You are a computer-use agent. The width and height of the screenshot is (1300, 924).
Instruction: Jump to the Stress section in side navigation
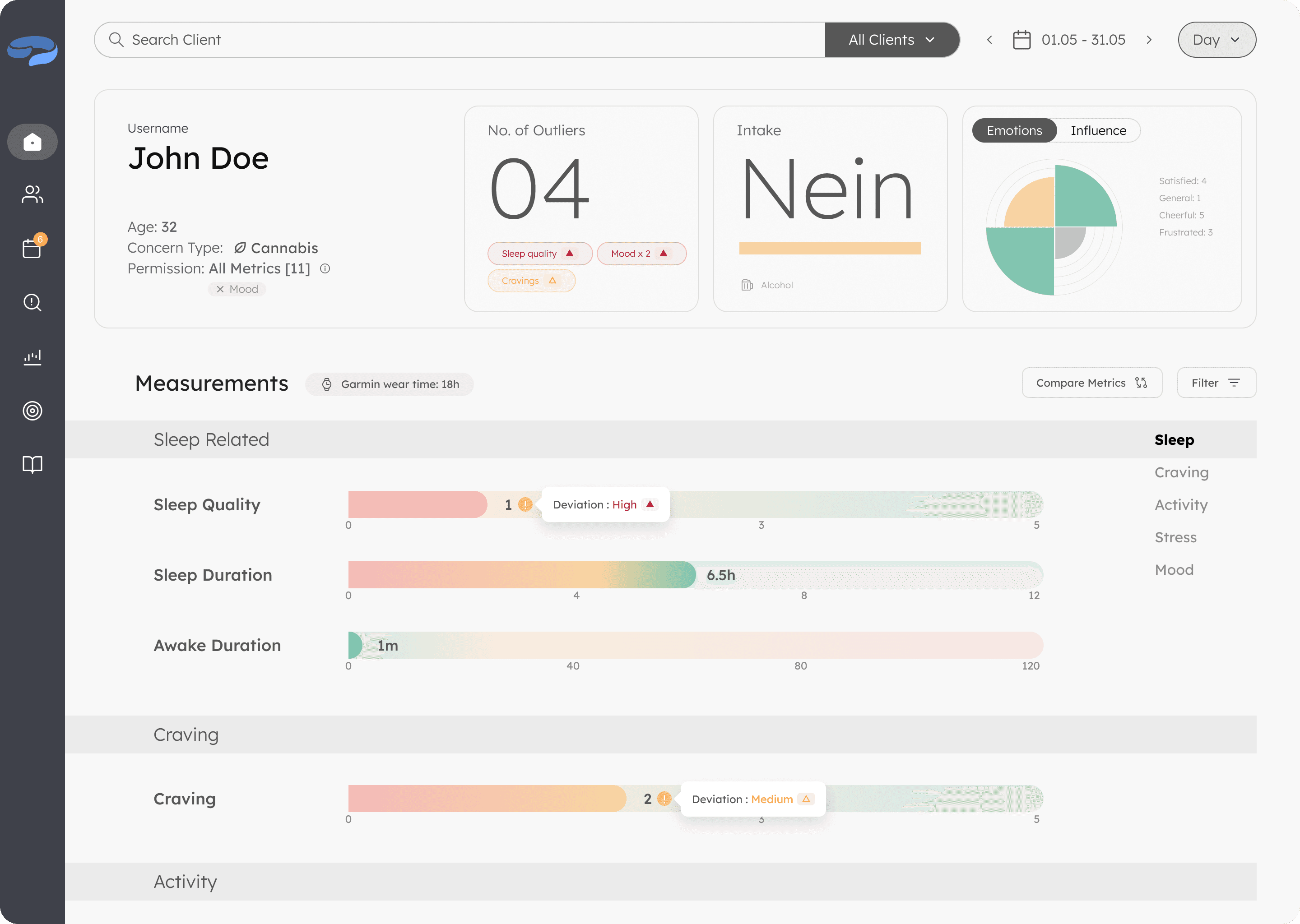pyautogui.click(x=1175, y=537)
